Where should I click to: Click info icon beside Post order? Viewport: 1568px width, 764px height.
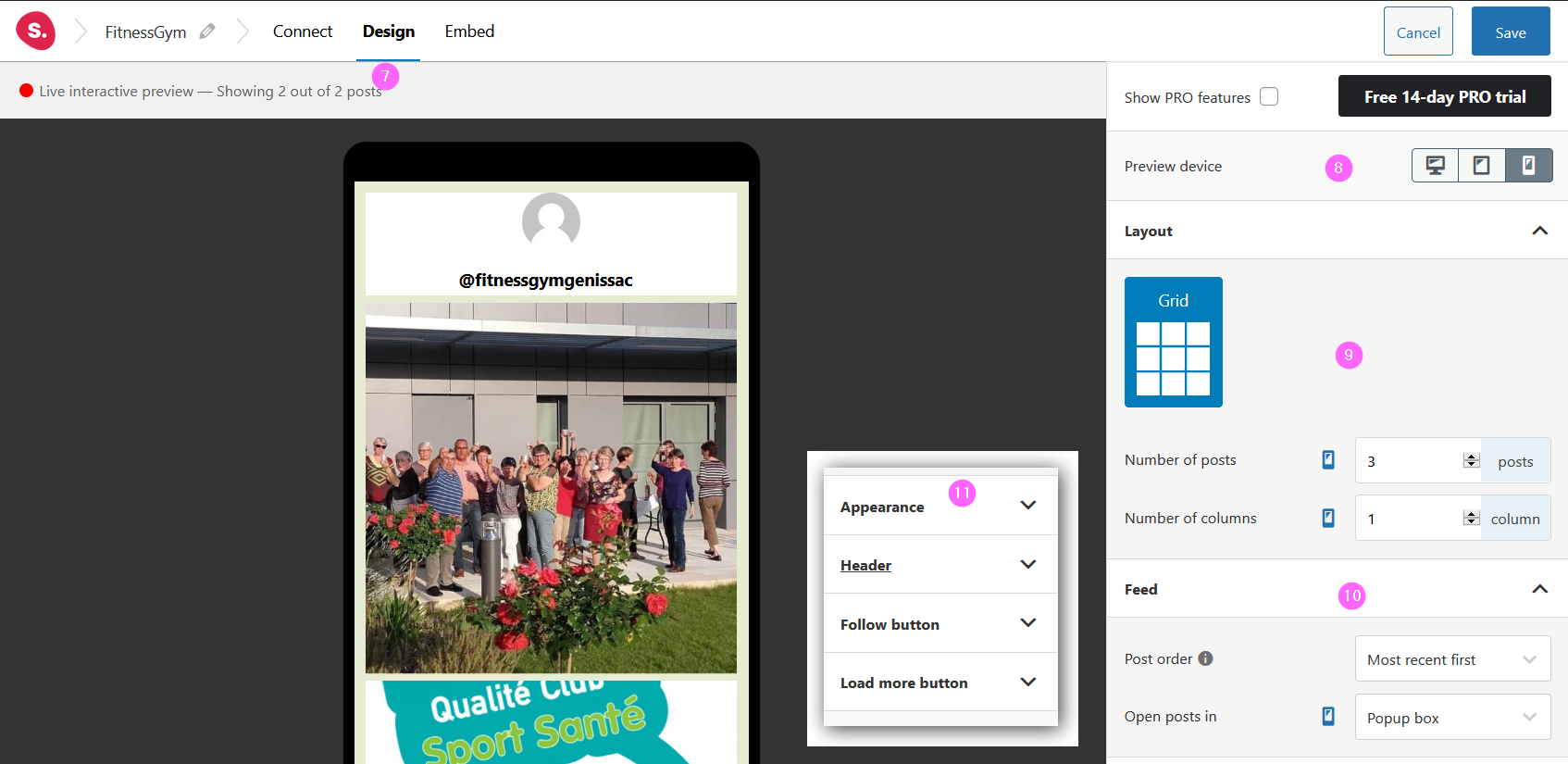click(1205, 658)
